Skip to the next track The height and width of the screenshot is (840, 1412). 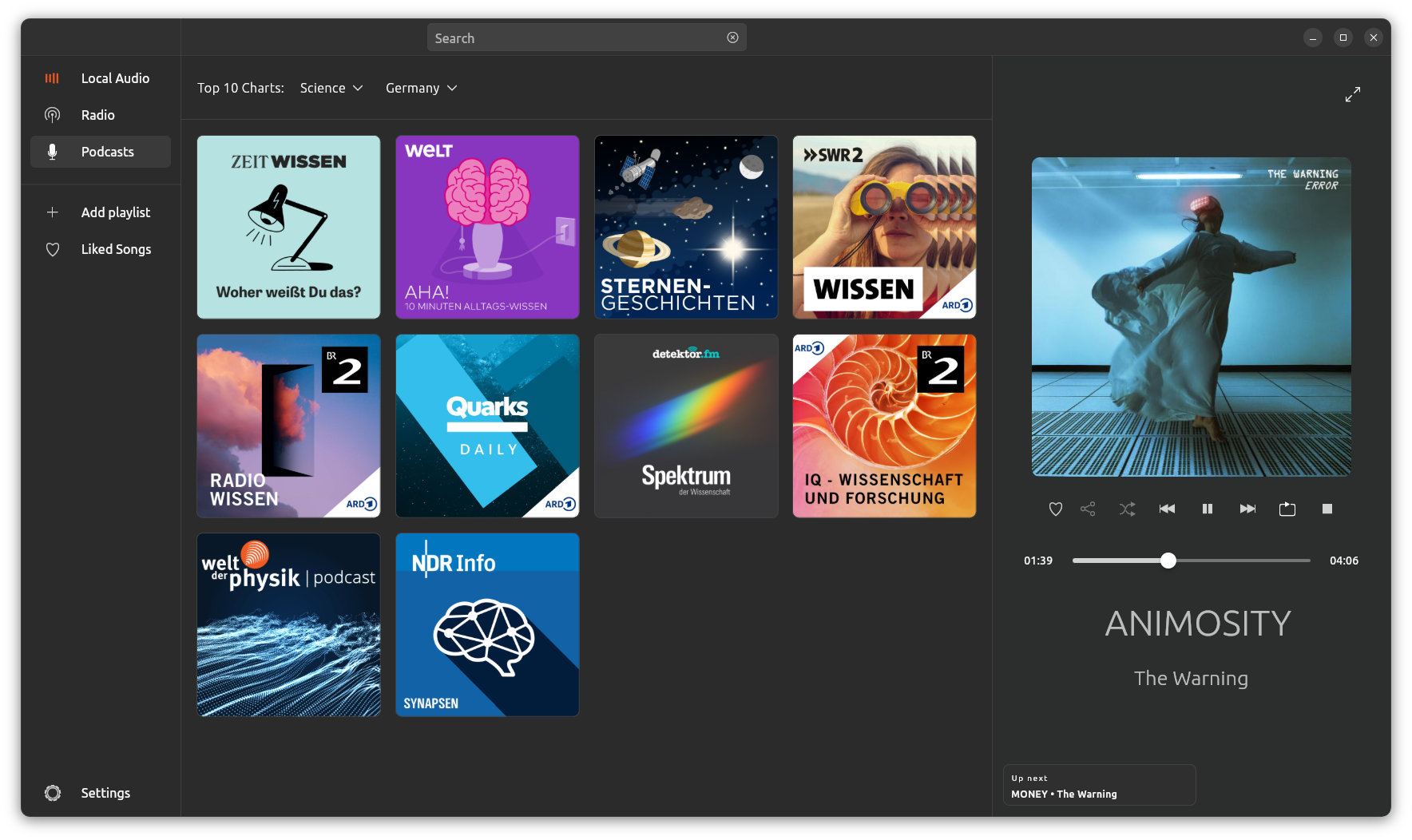pos(1247,509)
